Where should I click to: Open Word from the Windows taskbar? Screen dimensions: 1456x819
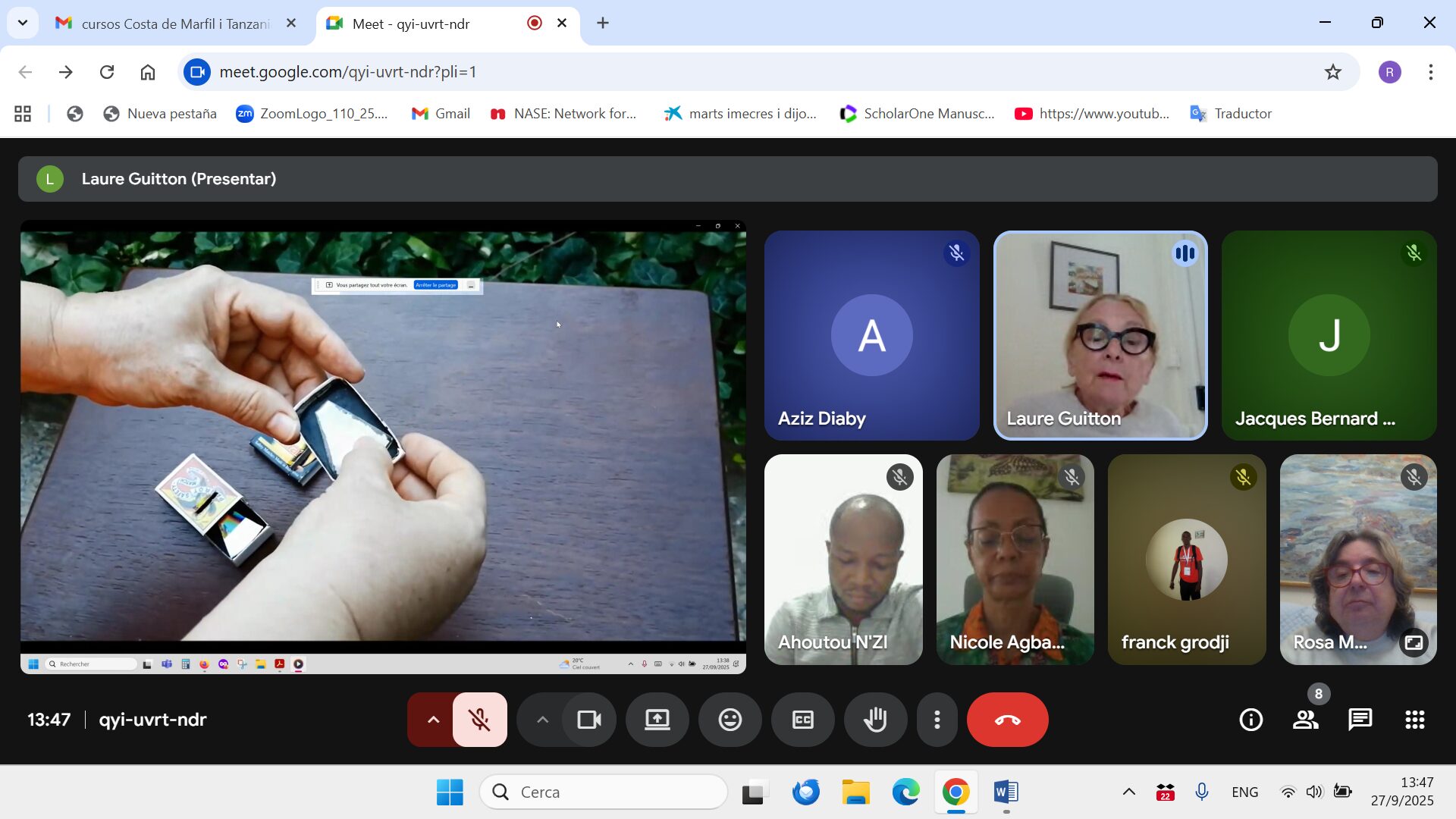coord(1006,792)
